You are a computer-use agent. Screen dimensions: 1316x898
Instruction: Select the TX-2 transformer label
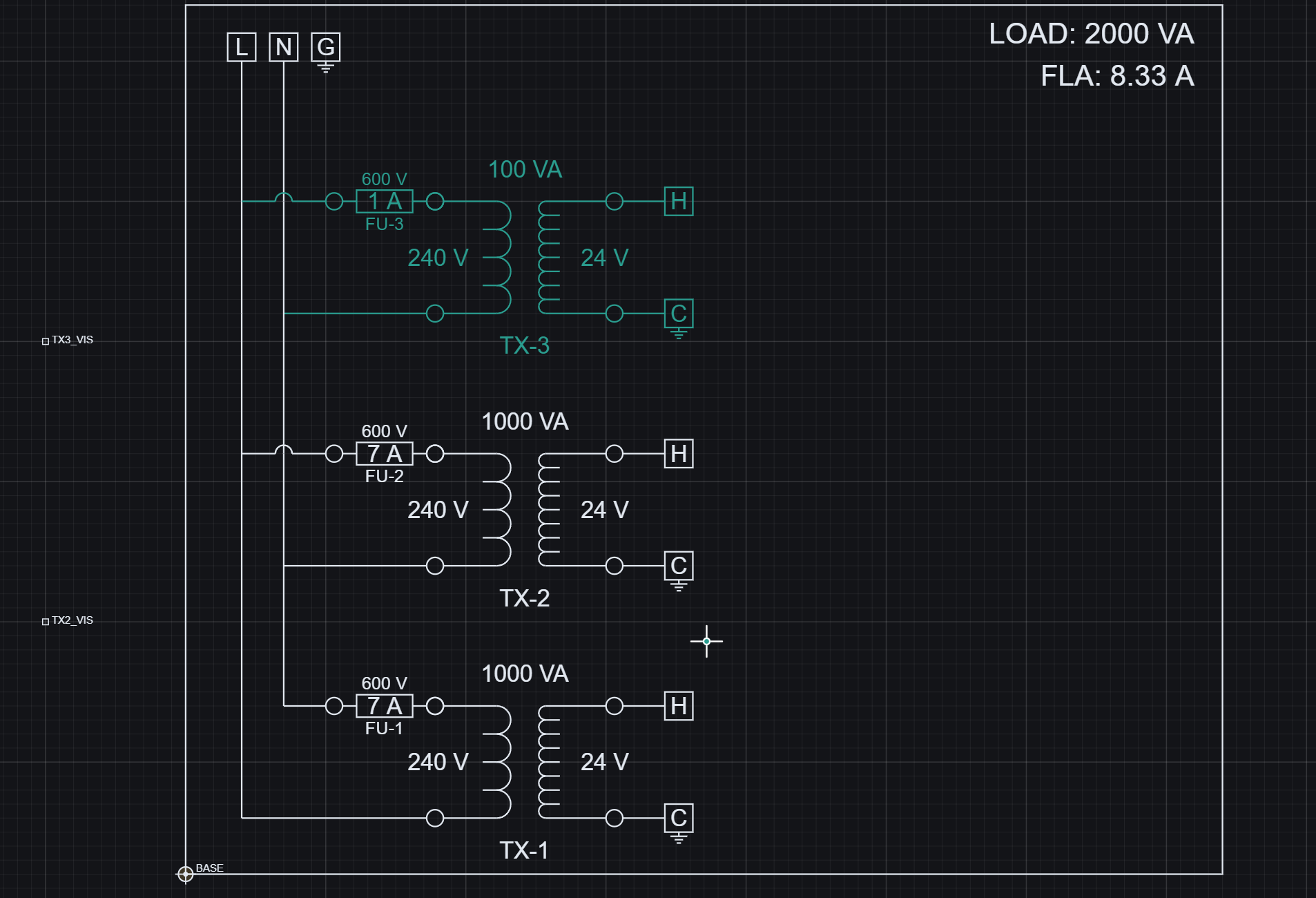pos(525,598)
